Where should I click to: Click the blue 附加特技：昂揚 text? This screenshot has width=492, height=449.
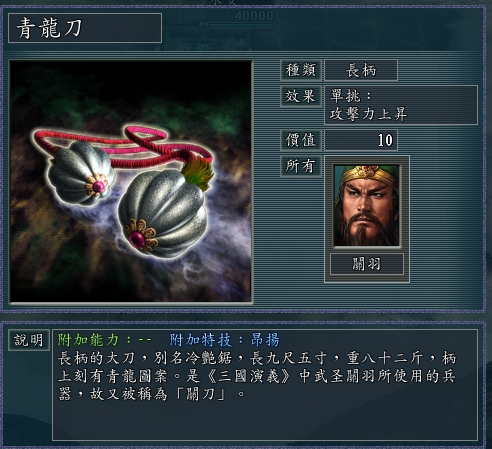(x=224, y=340)
